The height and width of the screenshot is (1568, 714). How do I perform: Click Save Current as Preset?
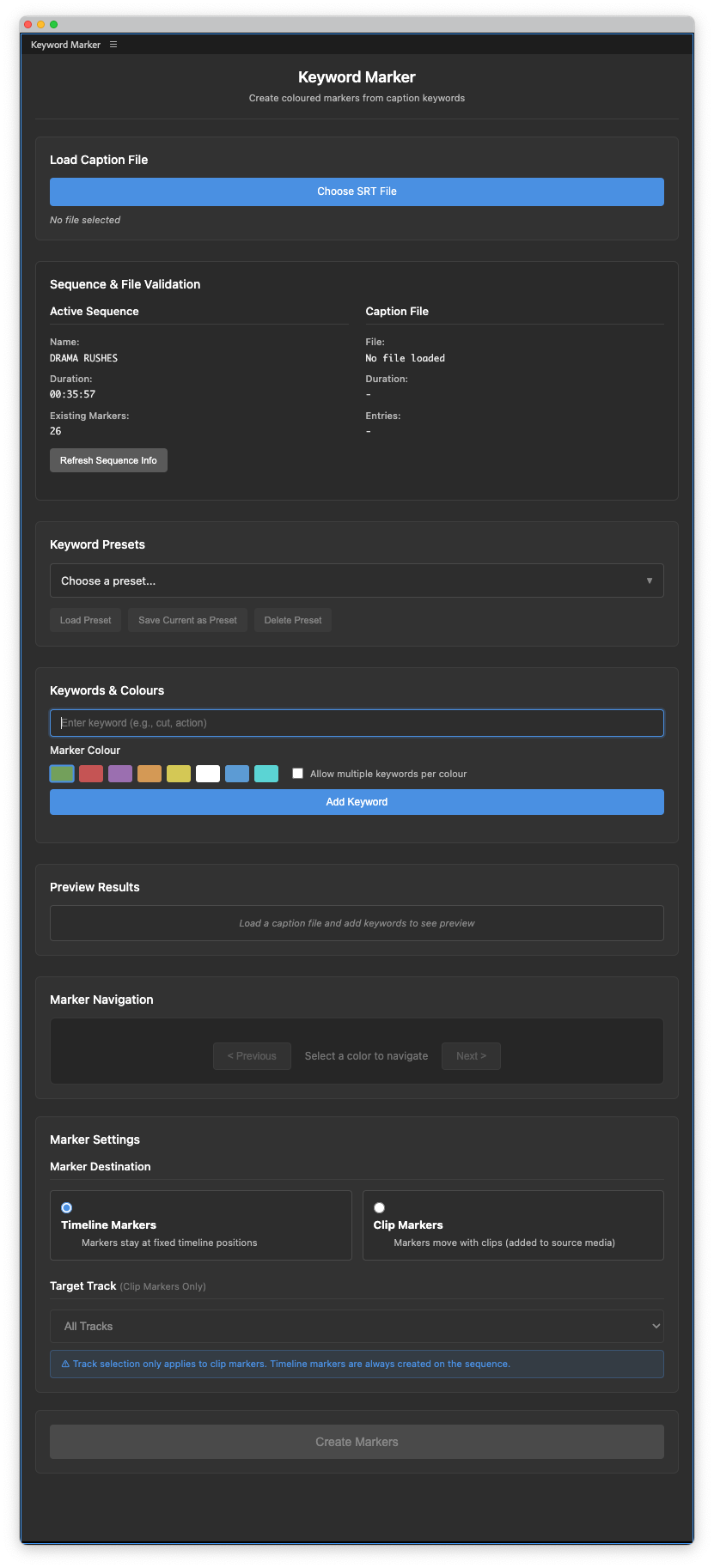(x=187, y=620)
